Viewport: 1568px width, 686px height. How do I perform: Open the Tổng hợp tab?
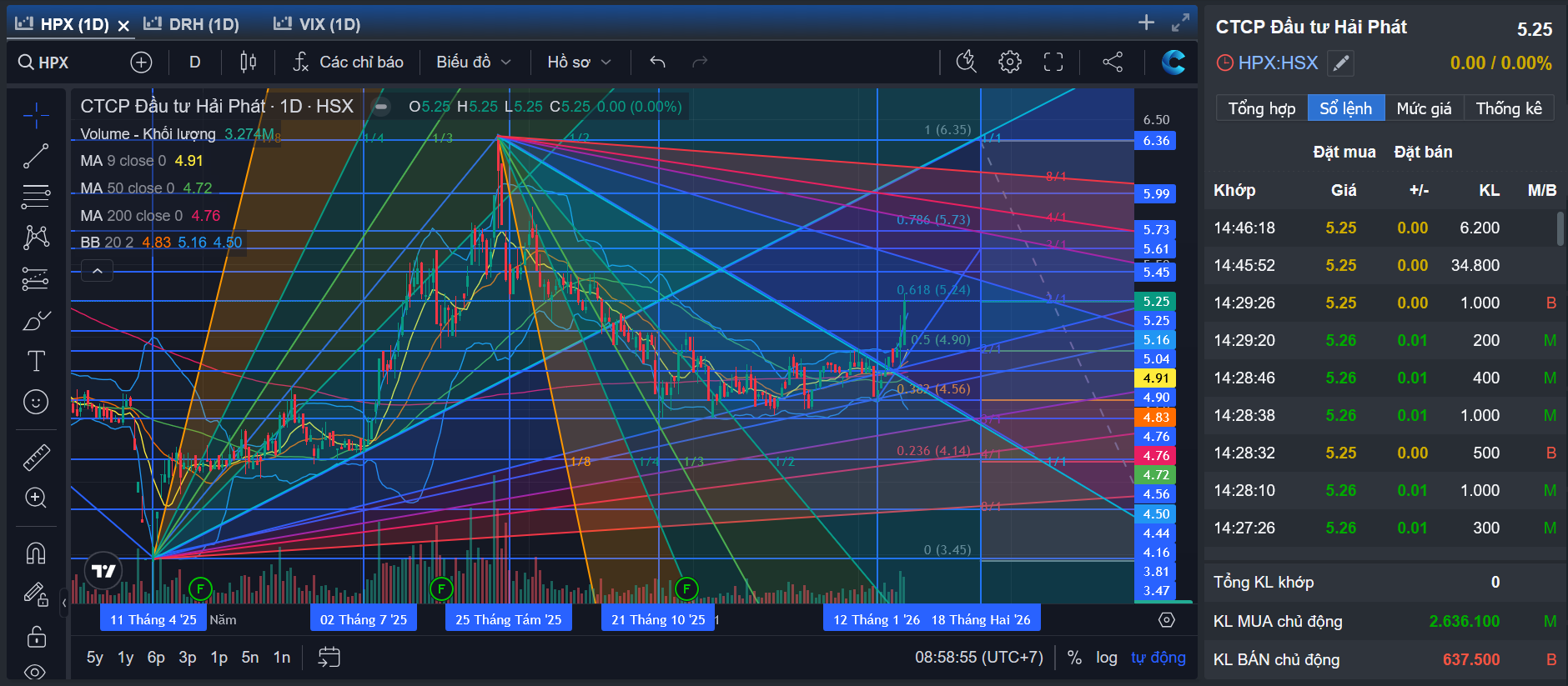(x=1262, y=108)
